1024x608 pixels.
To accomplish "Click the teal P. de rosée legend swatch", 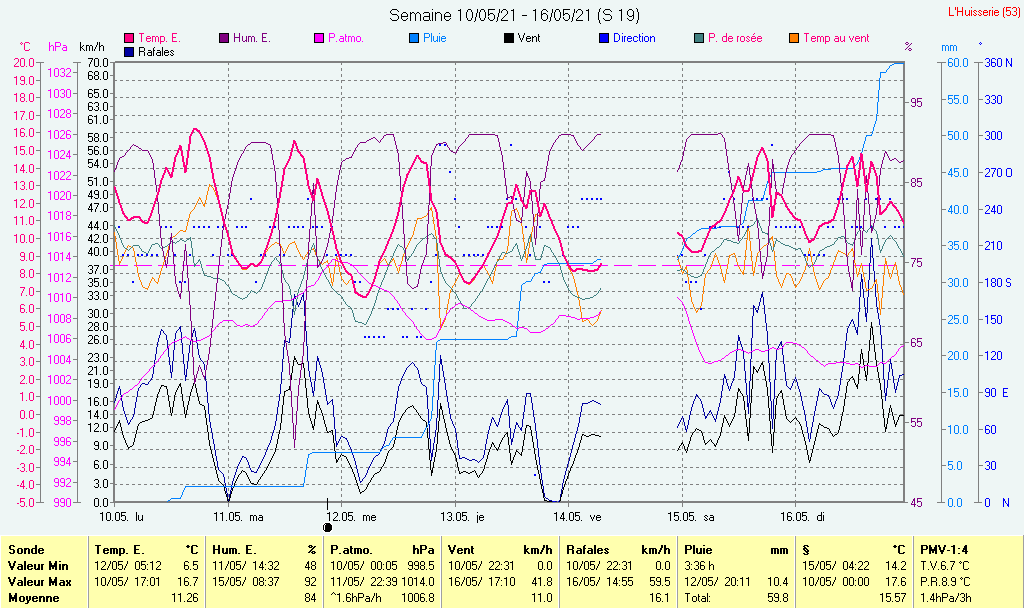I will coord(699,39).
